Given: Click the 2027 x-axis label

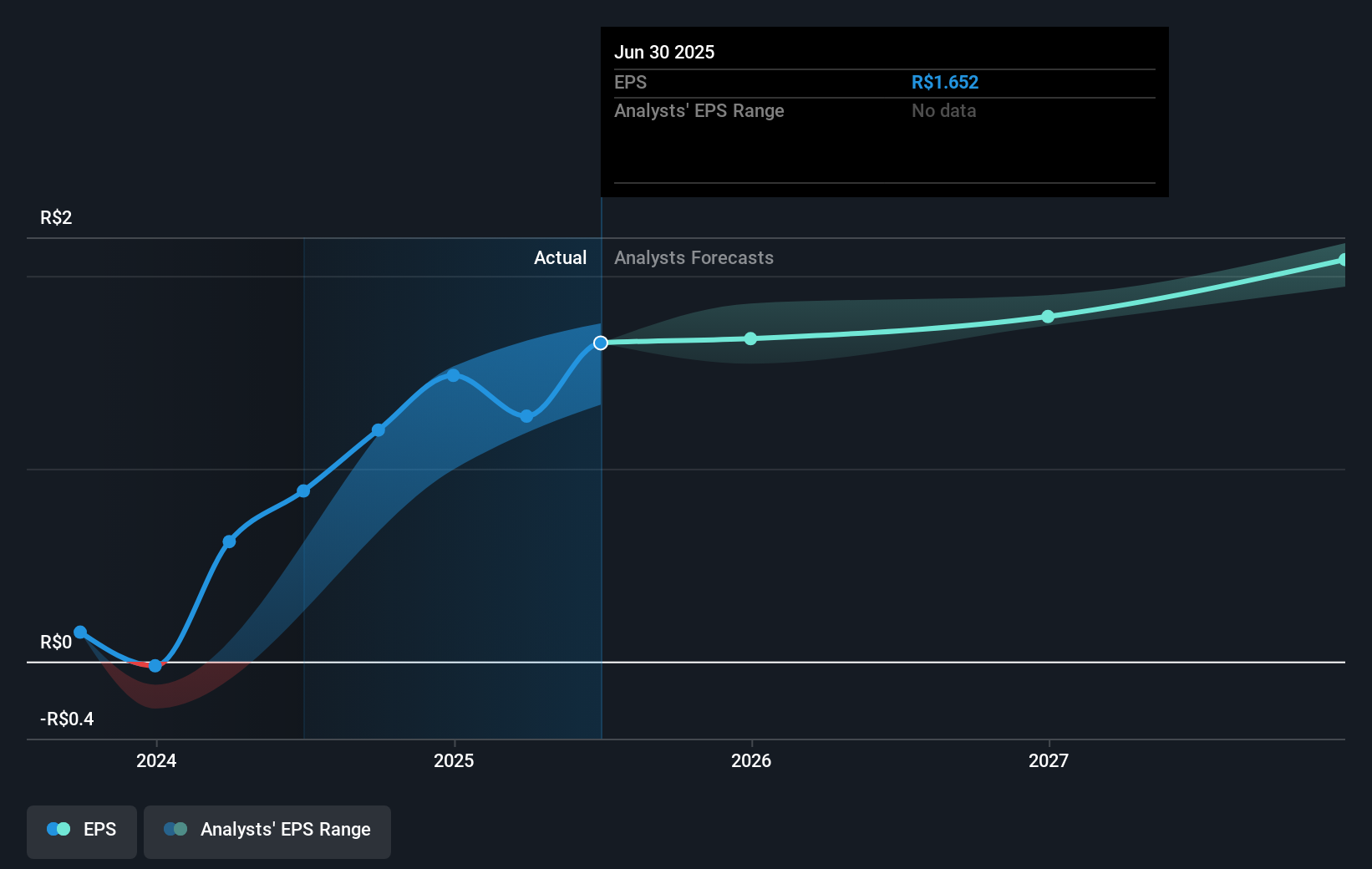Looking at the screenshot, I should tap(1049, 761).
